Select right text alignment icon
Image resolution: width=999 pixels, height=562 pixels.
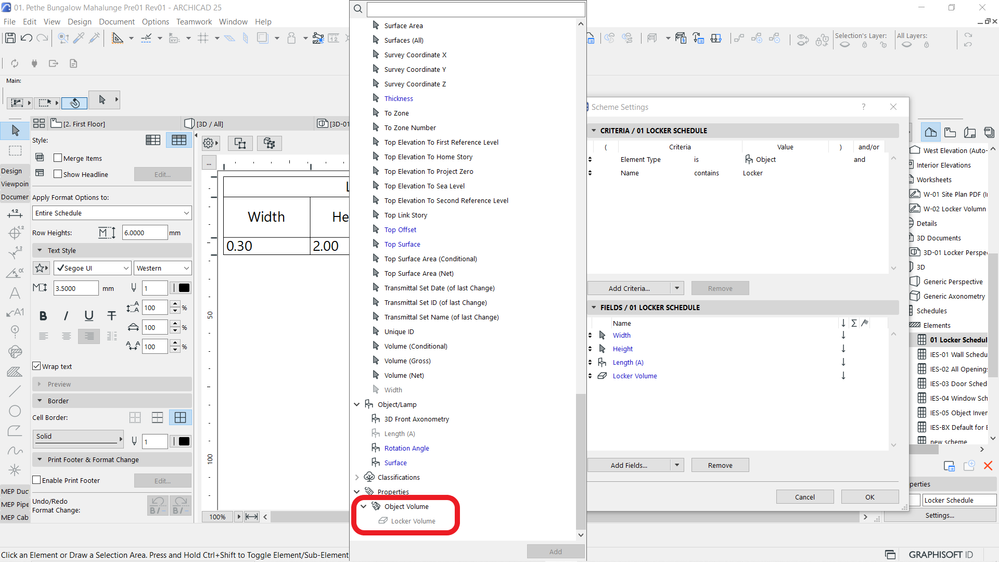point(89,336)
